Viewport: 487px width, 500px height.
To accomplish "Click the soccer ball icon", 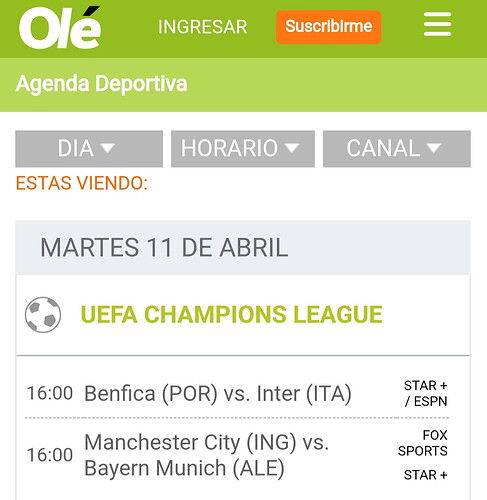I will (43, 315).
